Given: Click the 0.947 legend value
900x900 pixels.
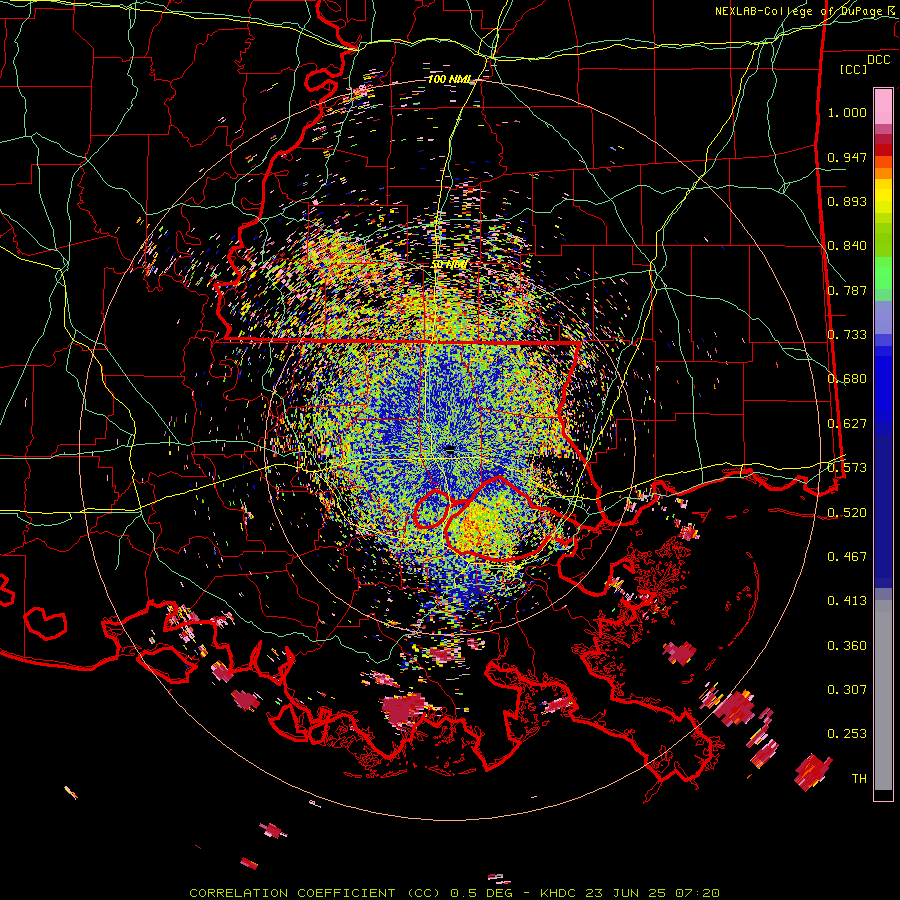Looking at the screenshot, I should coord(847,157).
